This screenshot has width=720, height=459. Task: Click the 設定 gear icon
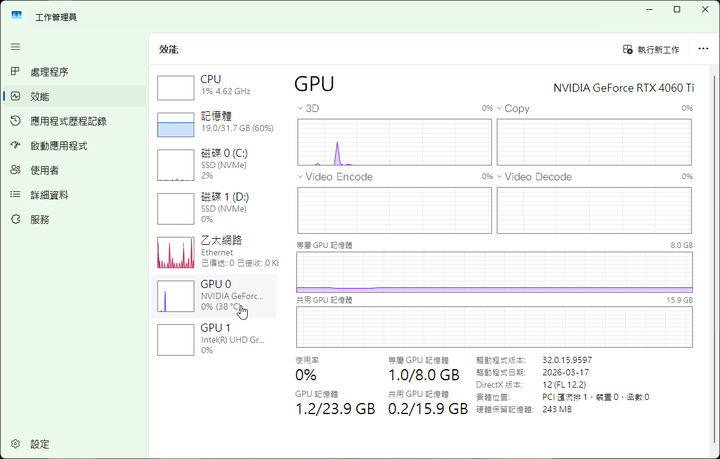click(15, 444)
